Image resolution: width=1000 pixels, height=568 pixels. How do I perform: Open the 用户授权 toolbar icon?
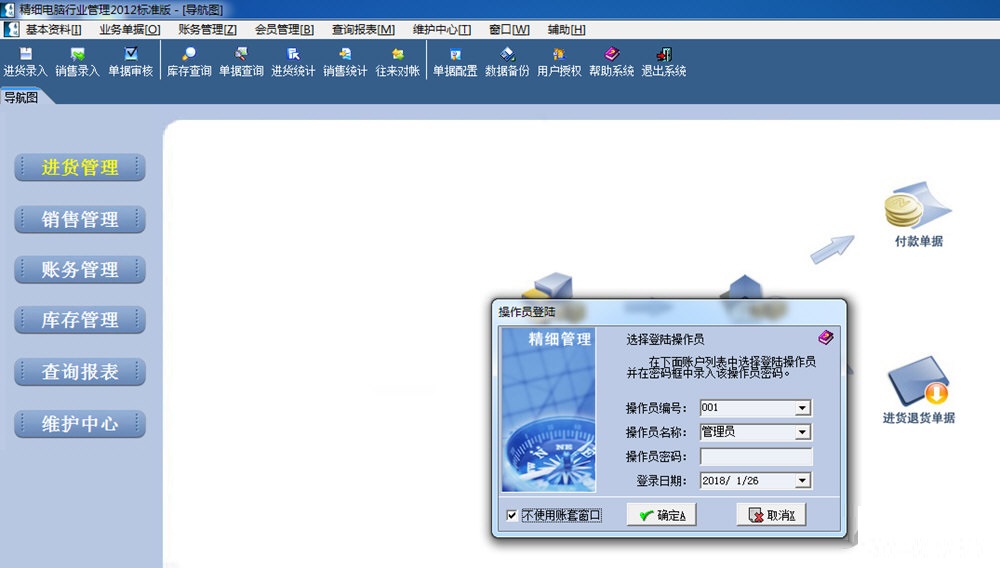click(559, 62)
